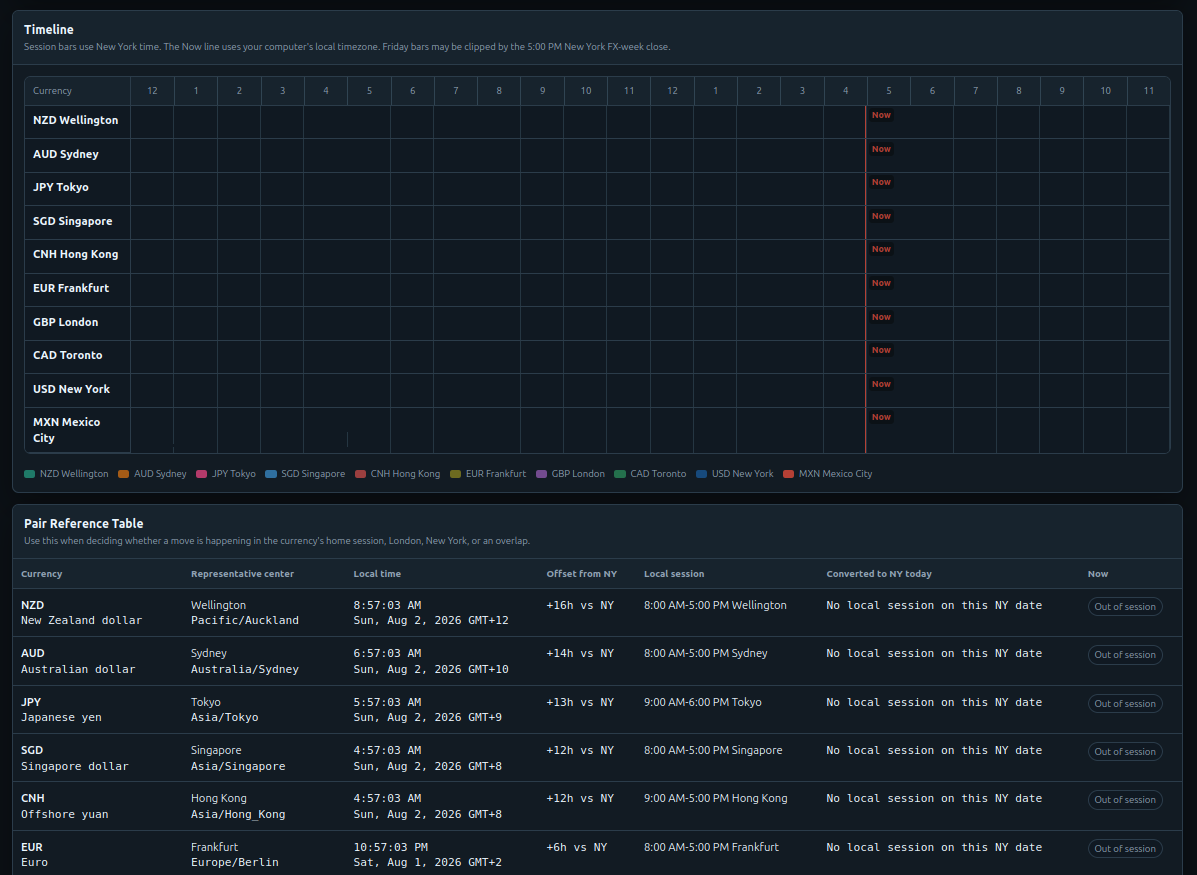The width and height of the screenshot is (1197, 875).
Task: Select the CNH Hong Kong timeline row label
Action: 76,254
